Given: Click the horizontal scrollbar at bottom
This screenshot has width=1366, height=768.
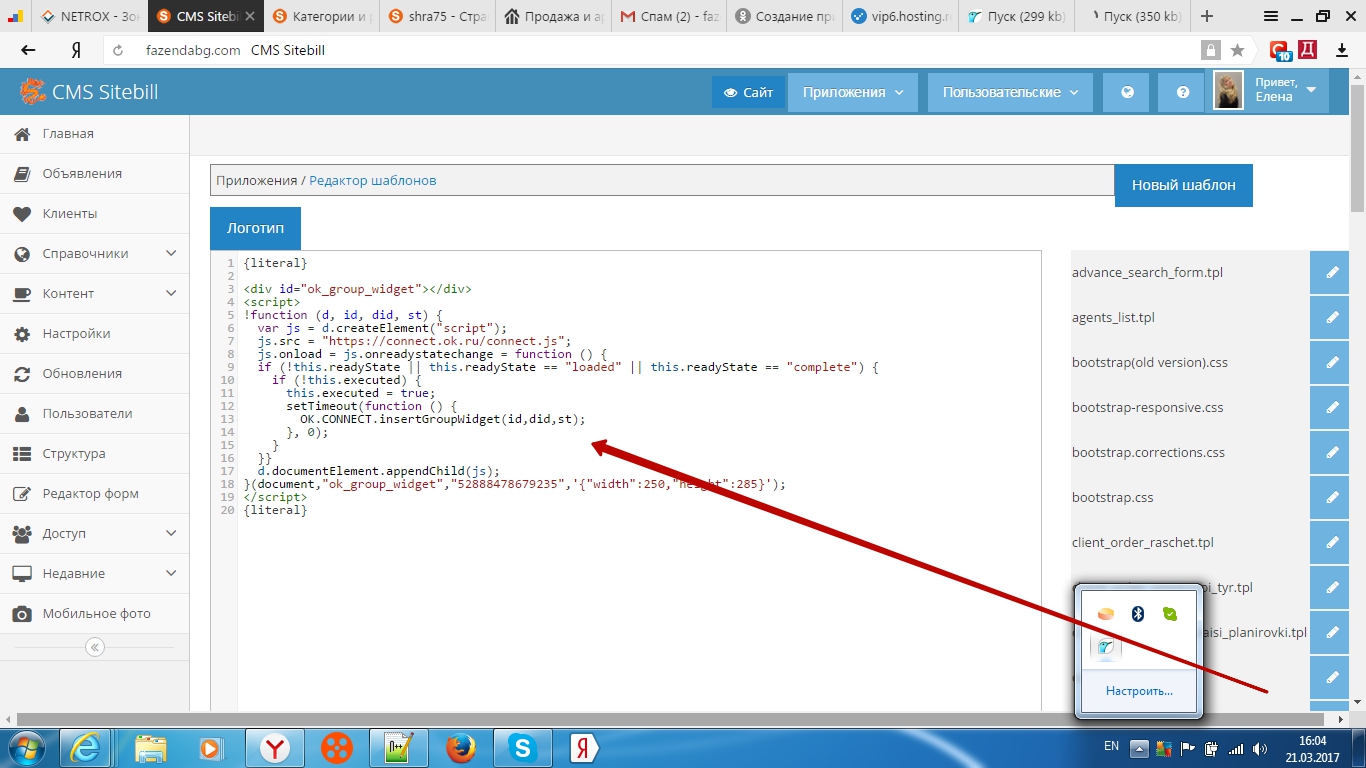Looking at the screenshot, I should pyautogui.click(x=669, y=719).
